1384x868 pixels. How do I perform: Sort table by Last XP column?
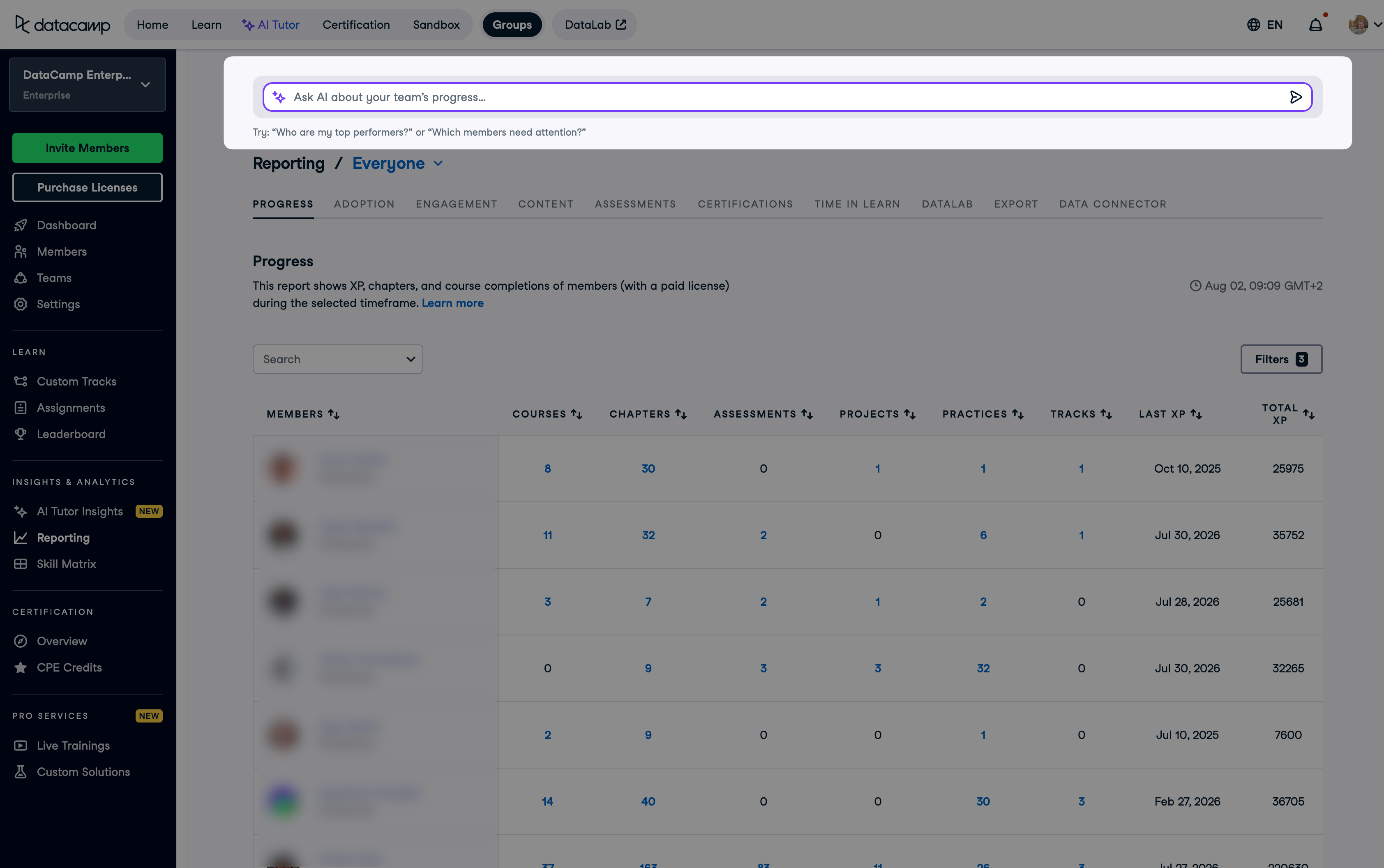(x=1196, y=414)
